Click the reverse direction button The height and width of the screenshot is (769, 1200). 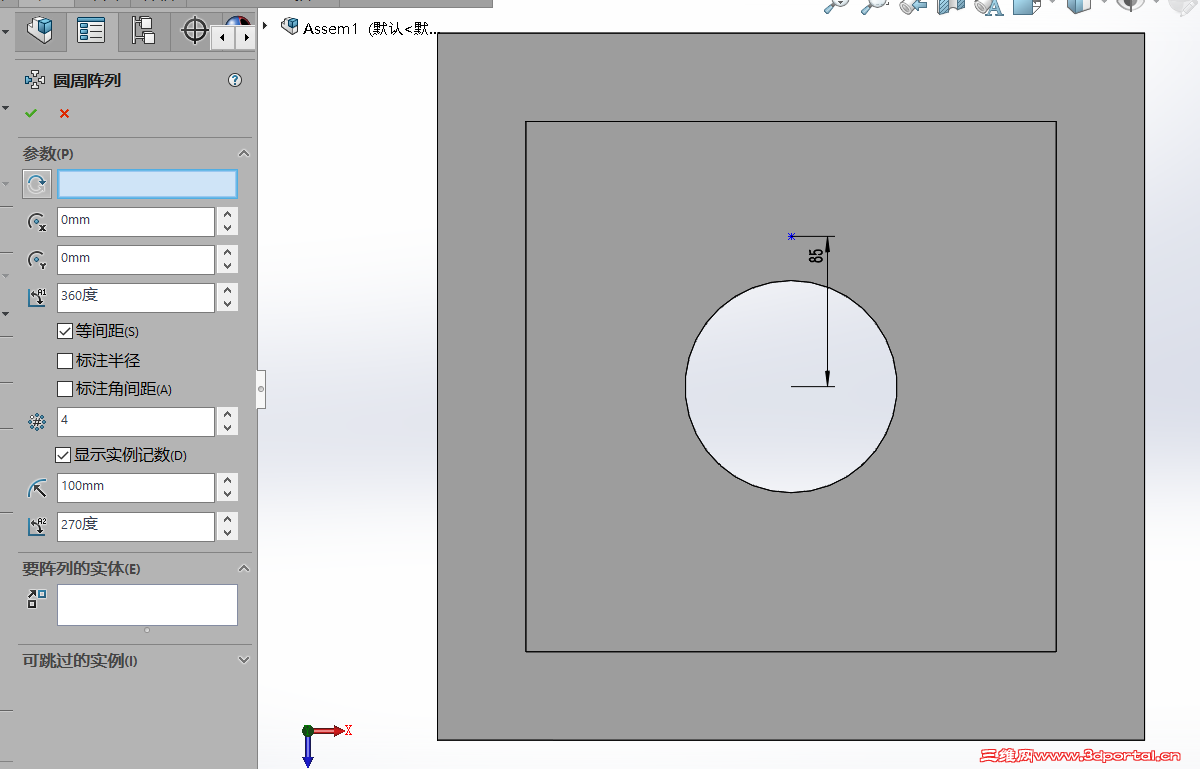pyautogui.click(x=37, y=184)
